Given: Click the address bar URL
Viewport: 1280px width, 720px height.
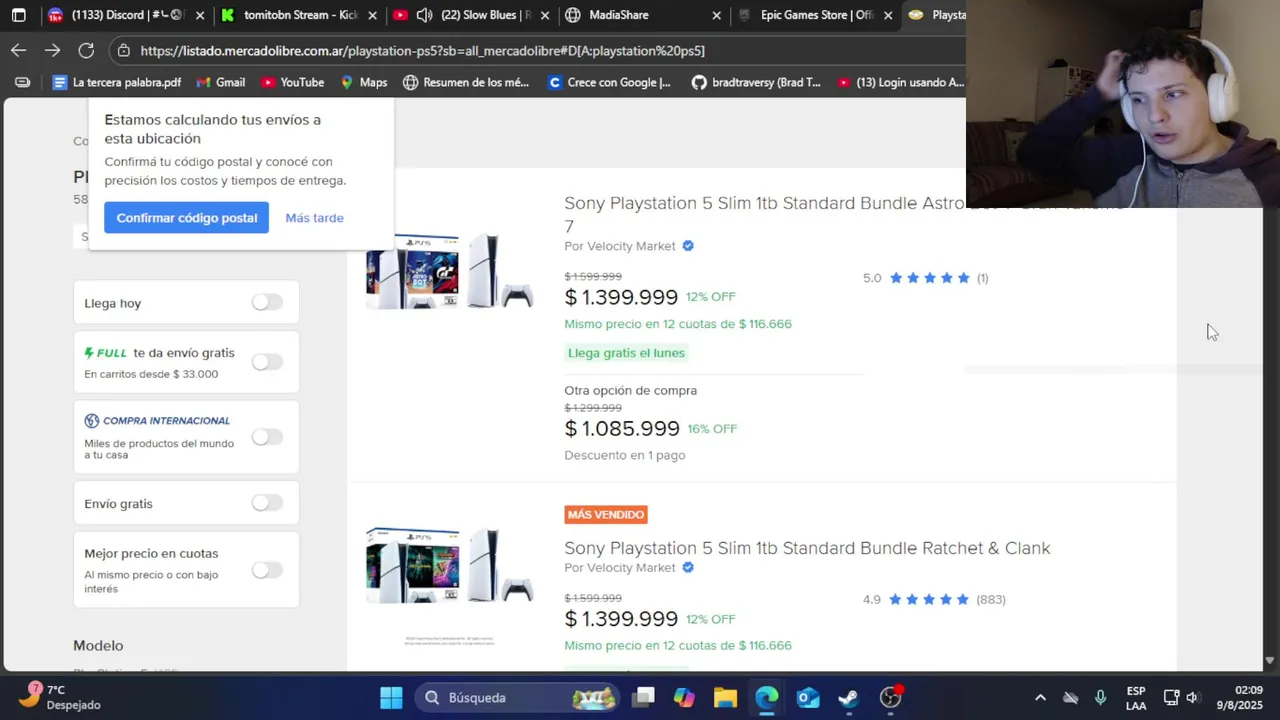Looking at the screenshot, I should pos(422,50).
